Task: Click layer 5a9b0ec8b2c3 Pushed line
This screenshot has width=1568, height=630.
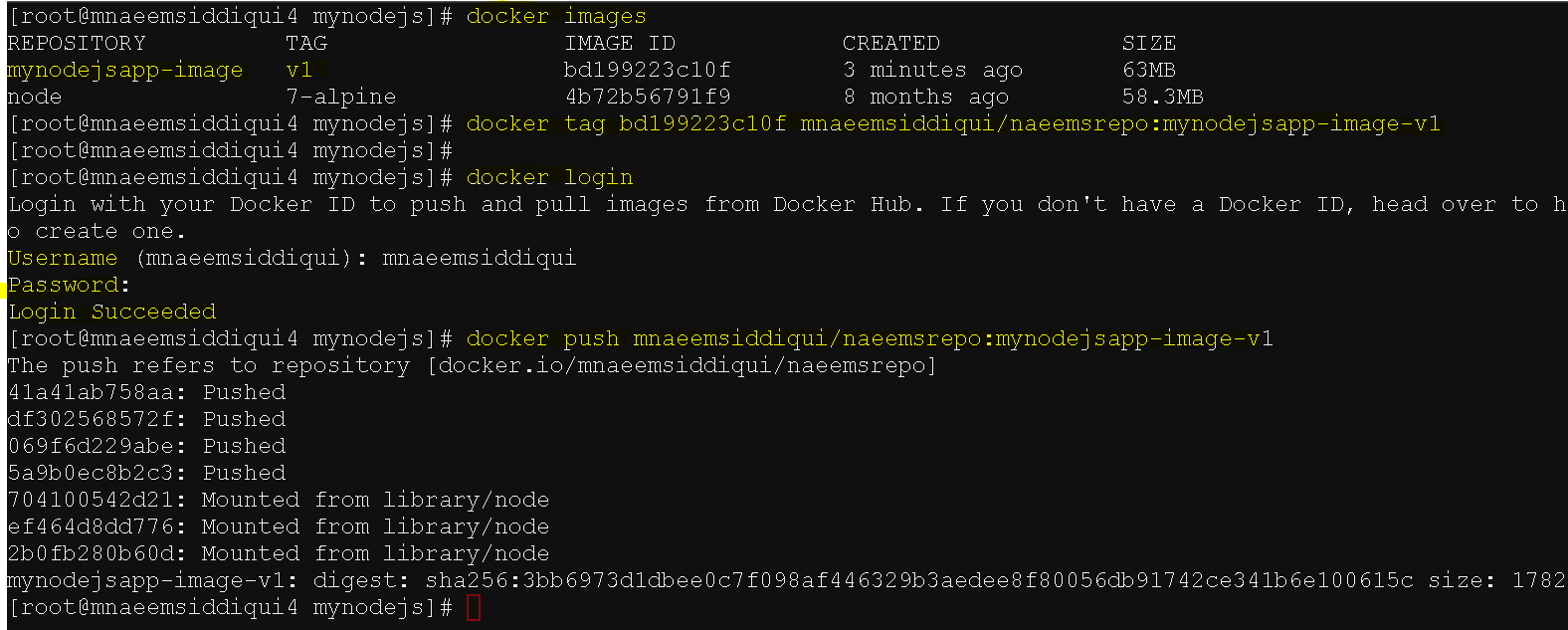Action: (146, 473)
